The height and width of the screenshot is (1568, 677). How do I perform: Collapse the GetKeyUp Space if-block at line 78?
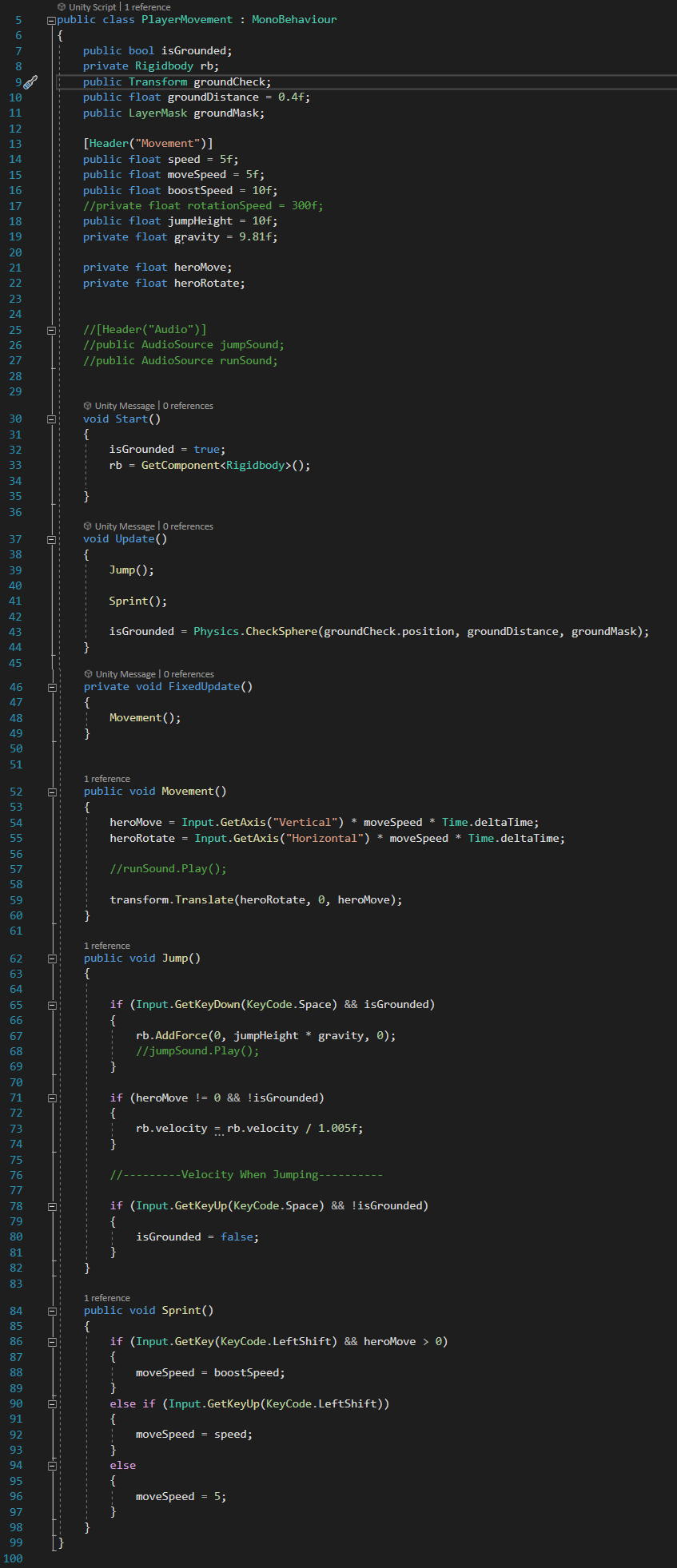[51, 1206]
